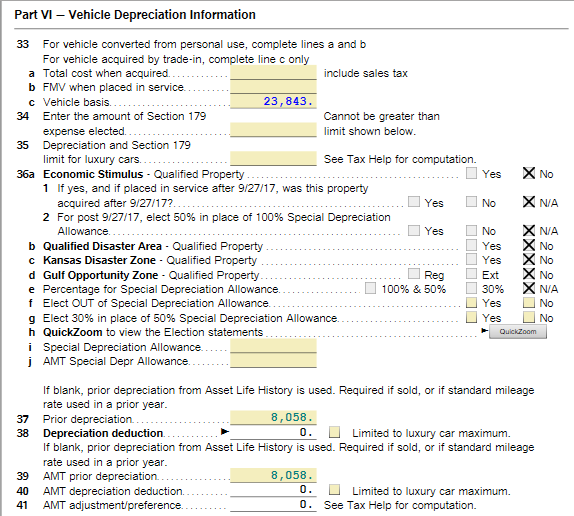The image size is (574, 516).
Task: Click Depreciation deduction value on line 38
Action: pyautogui.click(x=273, y=433)
